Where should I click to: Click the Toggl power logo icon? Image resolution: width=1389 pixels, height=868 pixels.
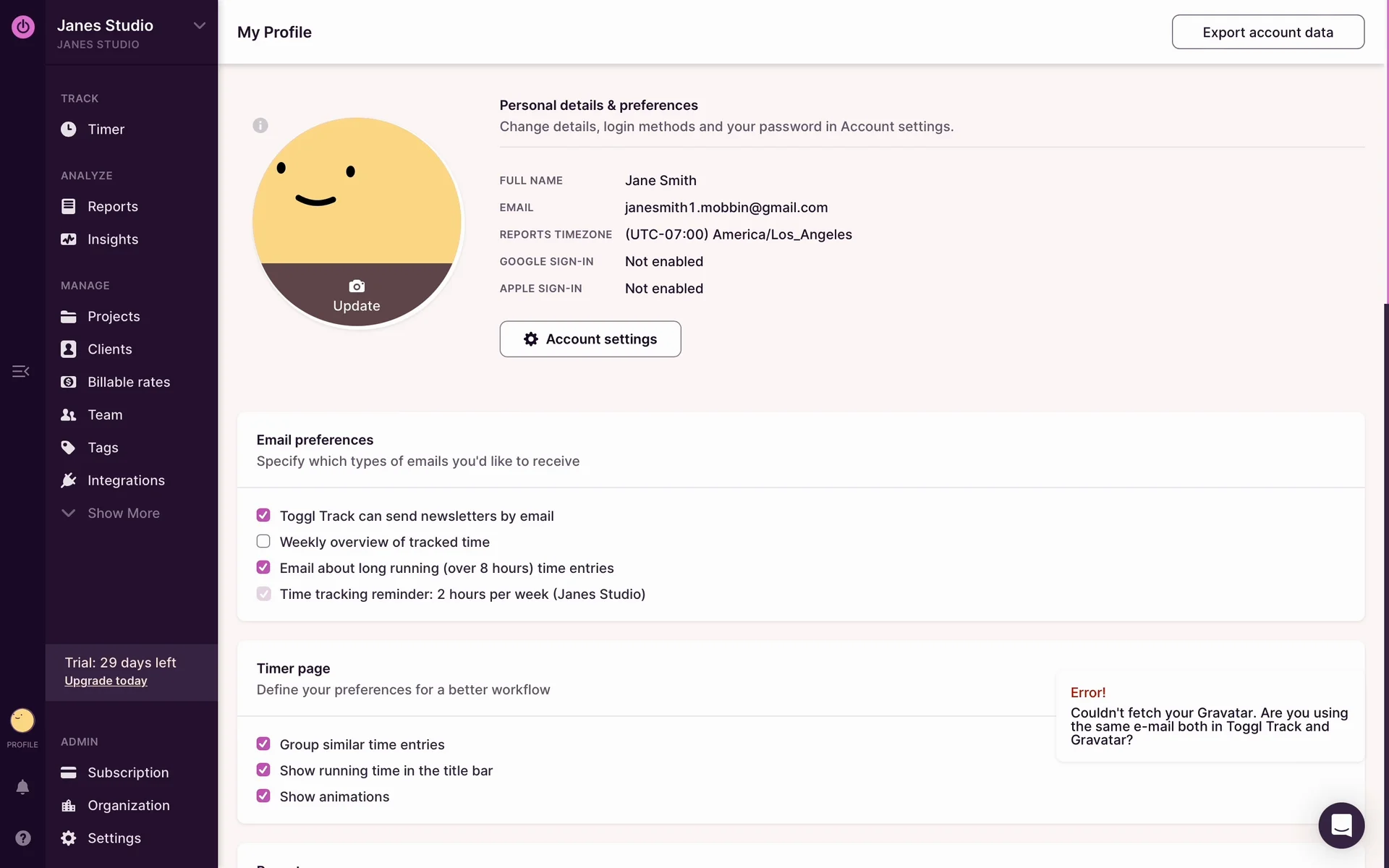point(22,27)
